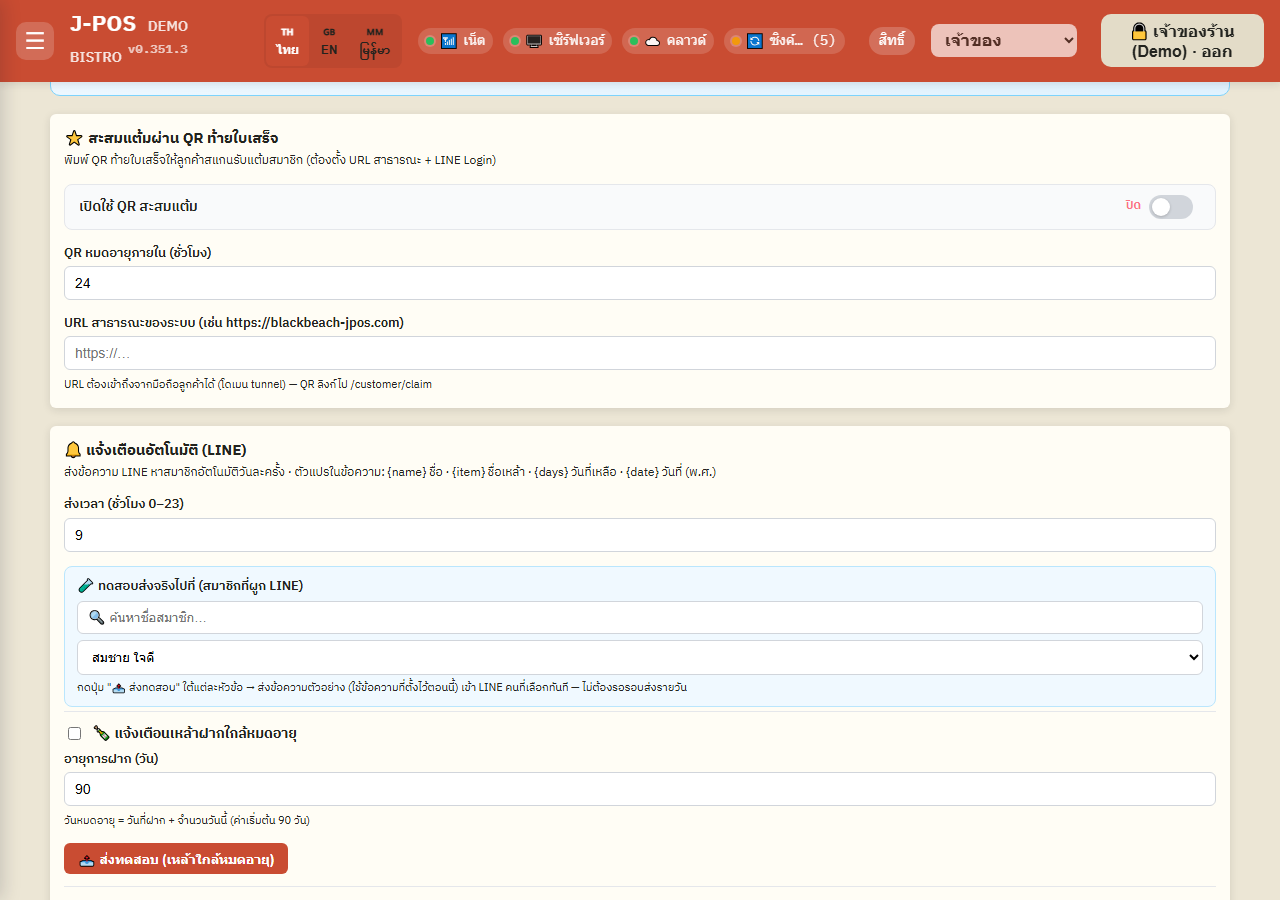Switch language to Myanmar (MM)
Image resolution: width=1280 pixels, height=900 pixels.
[375, 41]
